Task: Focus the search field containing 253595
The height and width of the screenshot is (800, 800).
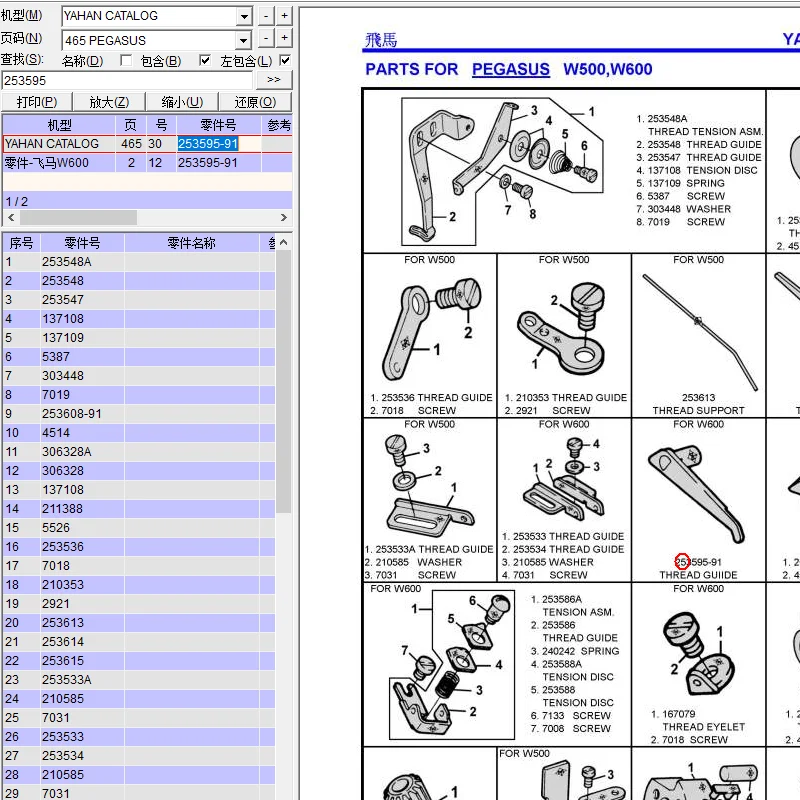Action: tap(127, 81)
